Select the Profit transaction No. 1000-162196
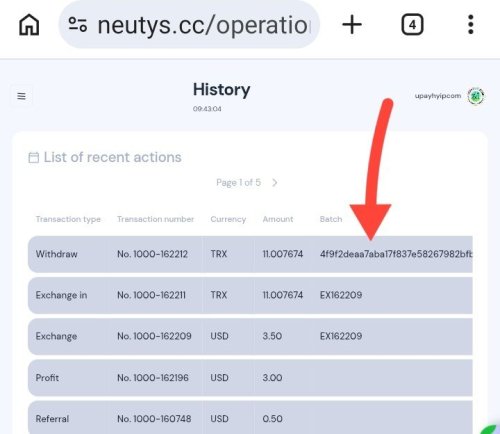 (250, 378)
